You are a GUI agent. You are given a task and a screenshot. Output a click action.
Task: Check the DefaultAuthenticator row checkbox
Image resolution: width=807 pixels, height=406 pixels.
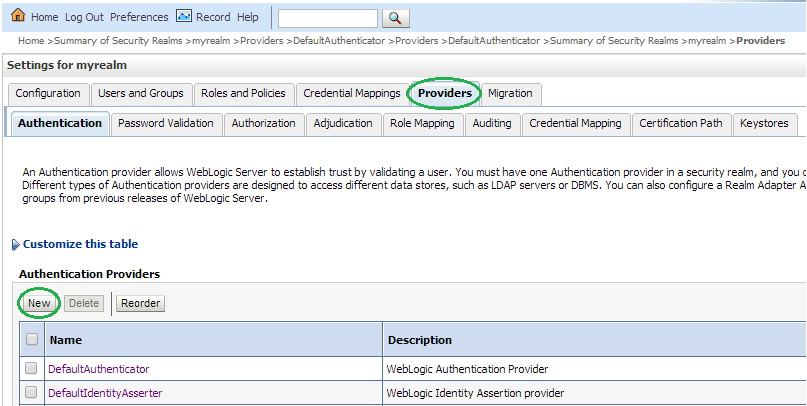tap(31, 368)
